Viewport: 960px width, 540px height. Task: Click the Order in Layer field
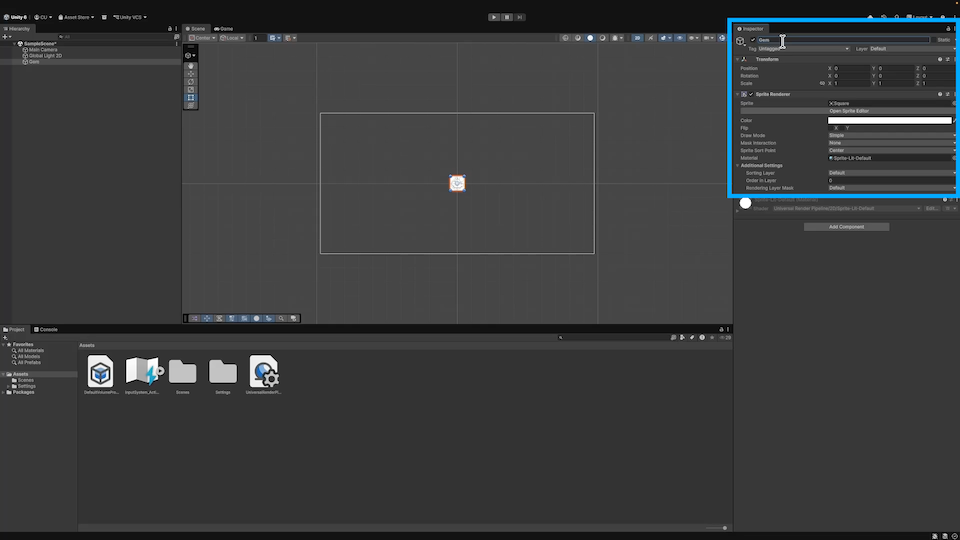(891, 181)
